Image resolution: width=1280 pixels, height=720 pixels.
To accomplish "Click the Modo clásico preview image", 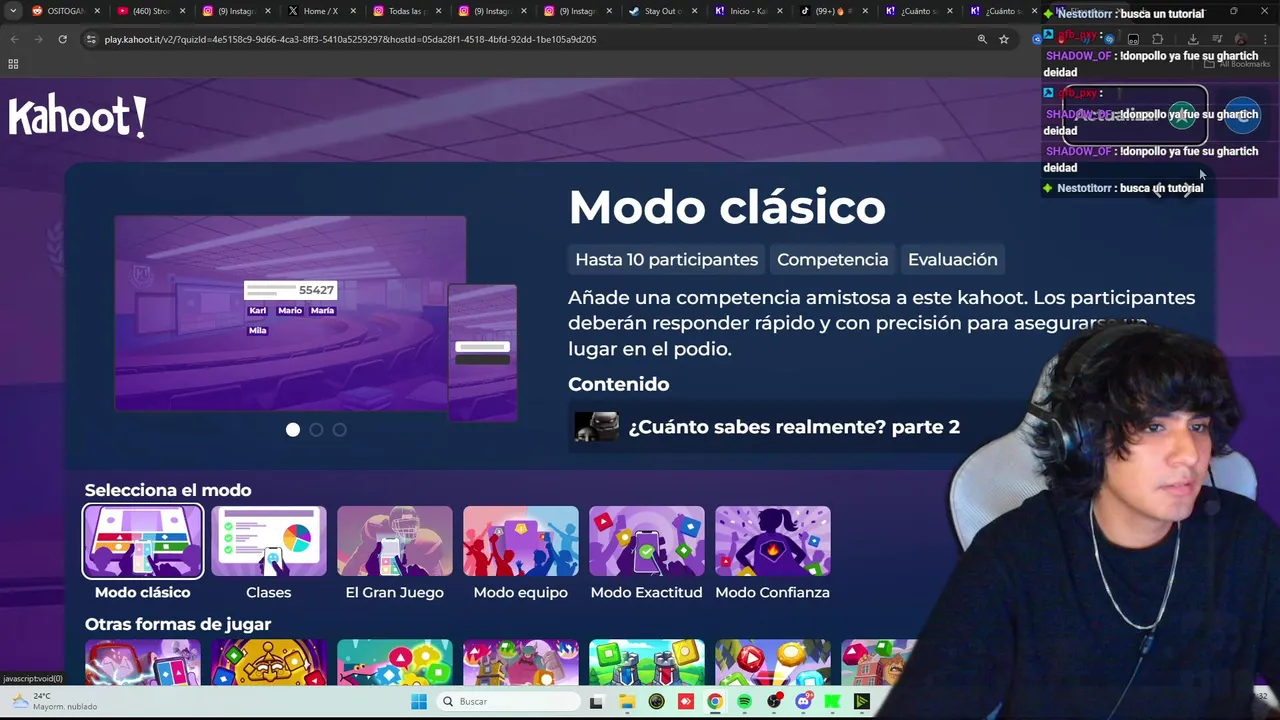I will point(290,313).
